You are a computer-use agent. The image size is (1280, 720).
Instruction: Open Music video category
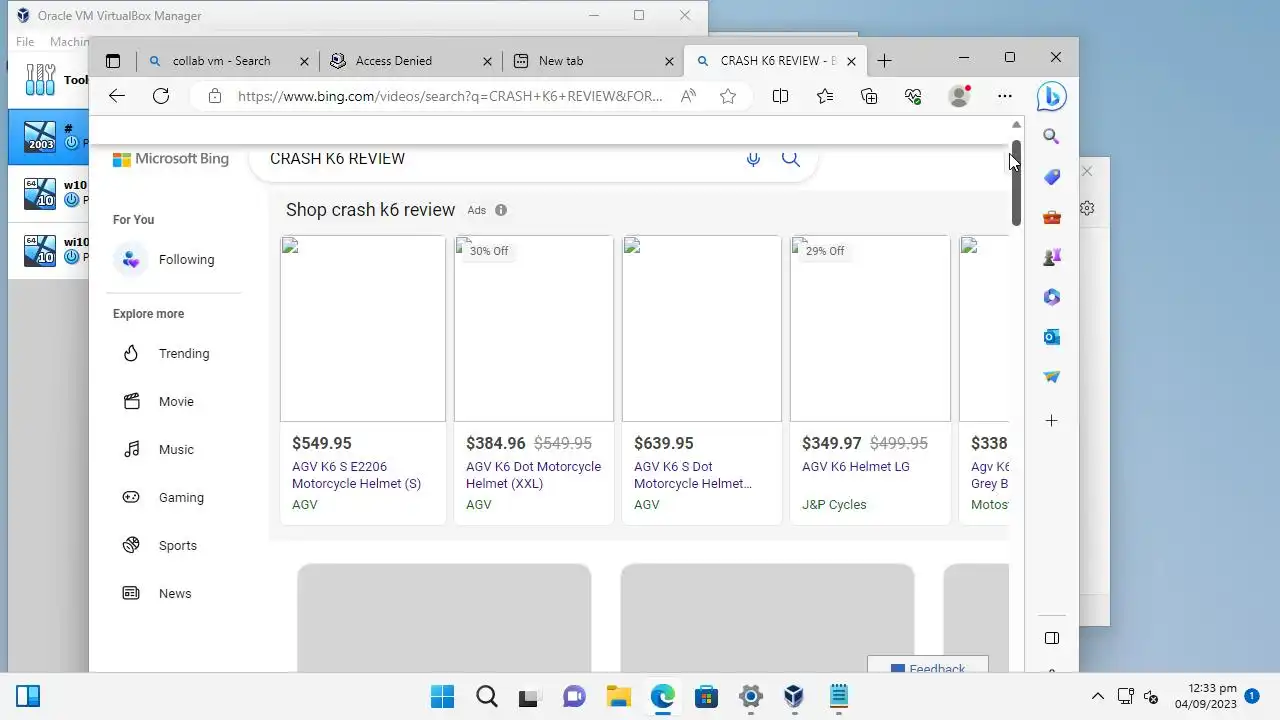[178, 450]
